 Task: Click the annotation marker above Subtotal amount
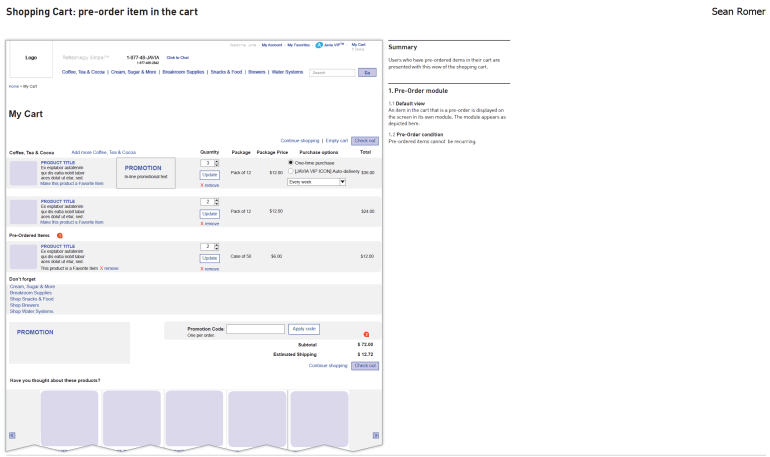[x=366, y=334]
